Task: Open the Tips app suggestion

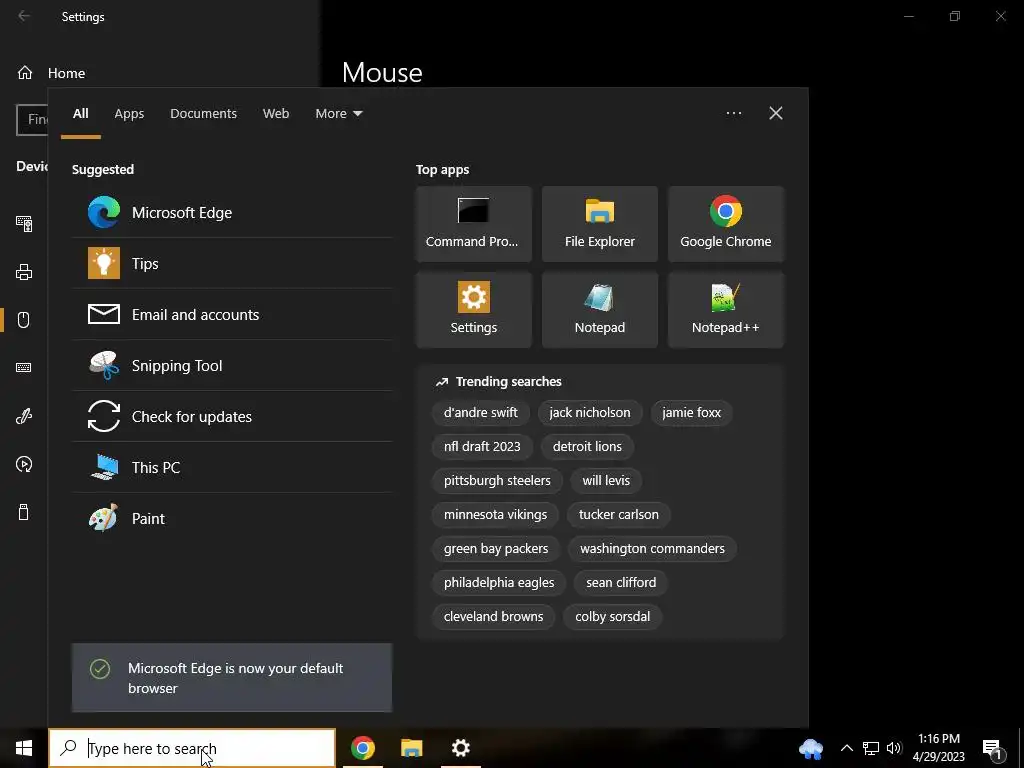Action: pos(232,263)
